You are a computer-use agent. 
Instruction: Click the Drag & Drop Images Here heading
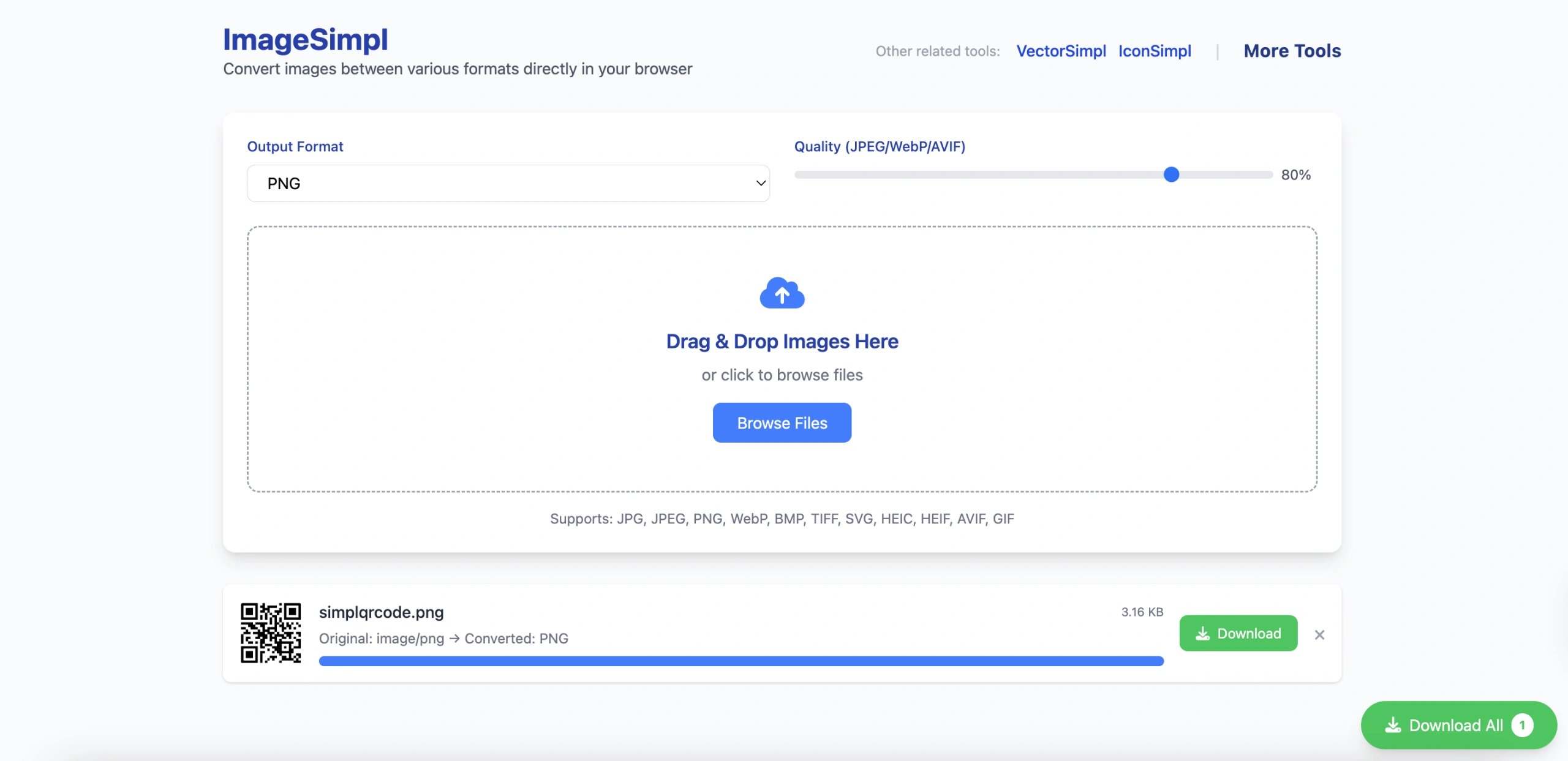[x=782, y=341]
